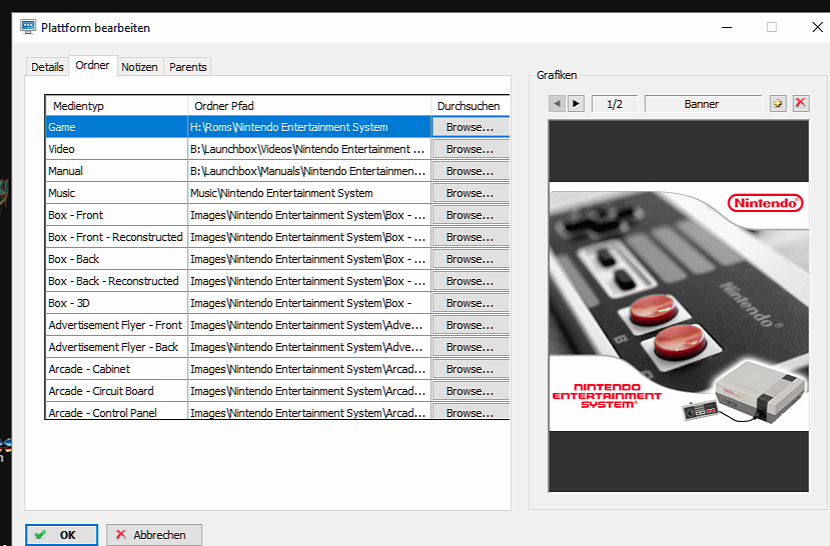The image size is (830, 546).
Task: Click the Medientyp column header
Action: pos(116,106)
